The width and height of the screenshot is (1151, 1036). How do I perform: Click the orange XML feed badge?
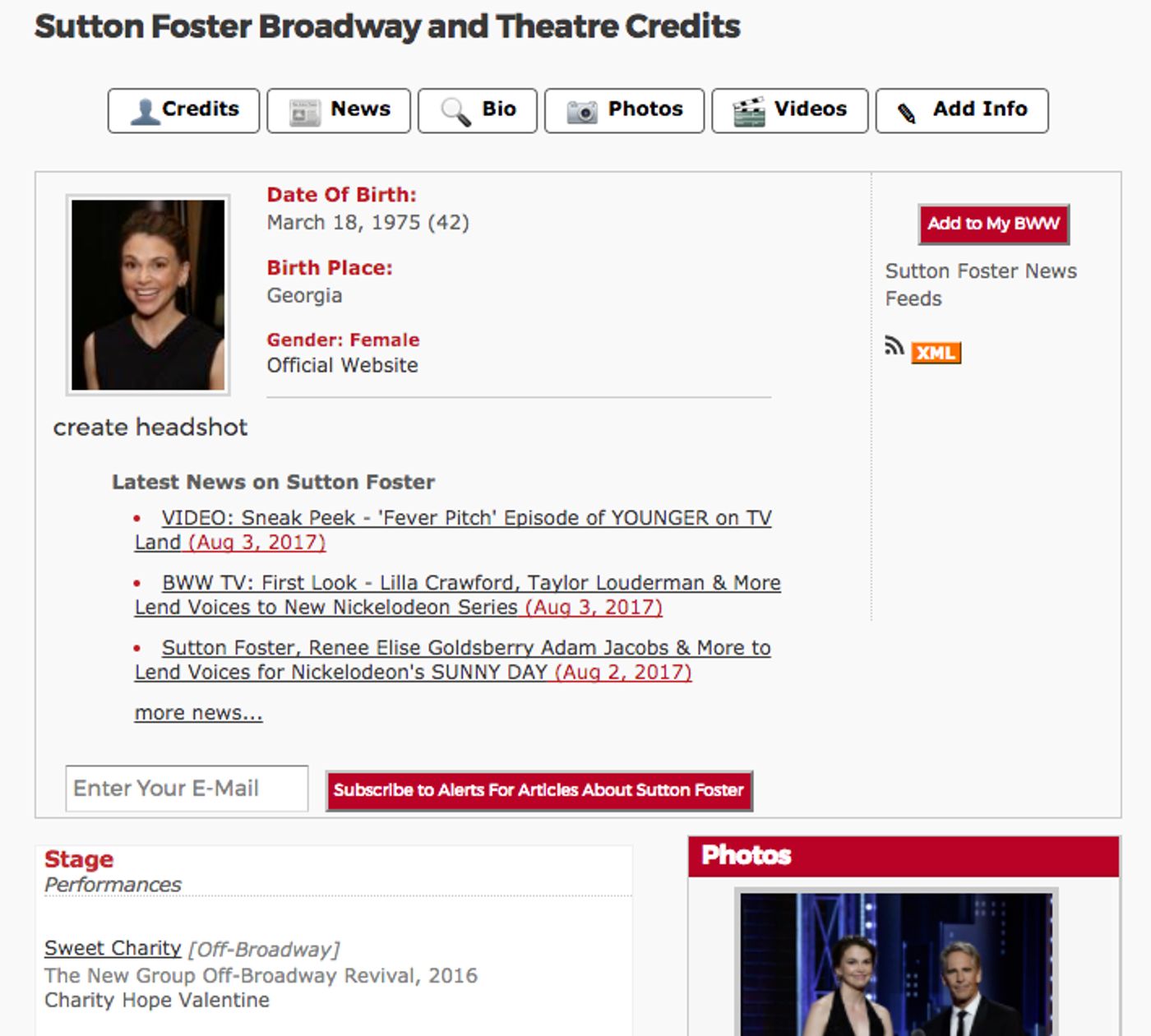(x=936, y=352)
